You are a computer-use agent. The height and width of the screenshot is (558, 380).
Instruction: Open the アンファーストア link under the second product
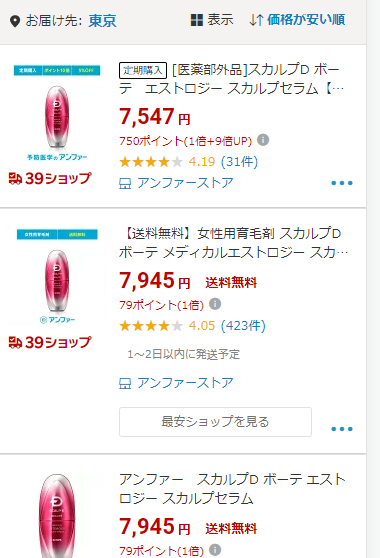tap(185, 383)
